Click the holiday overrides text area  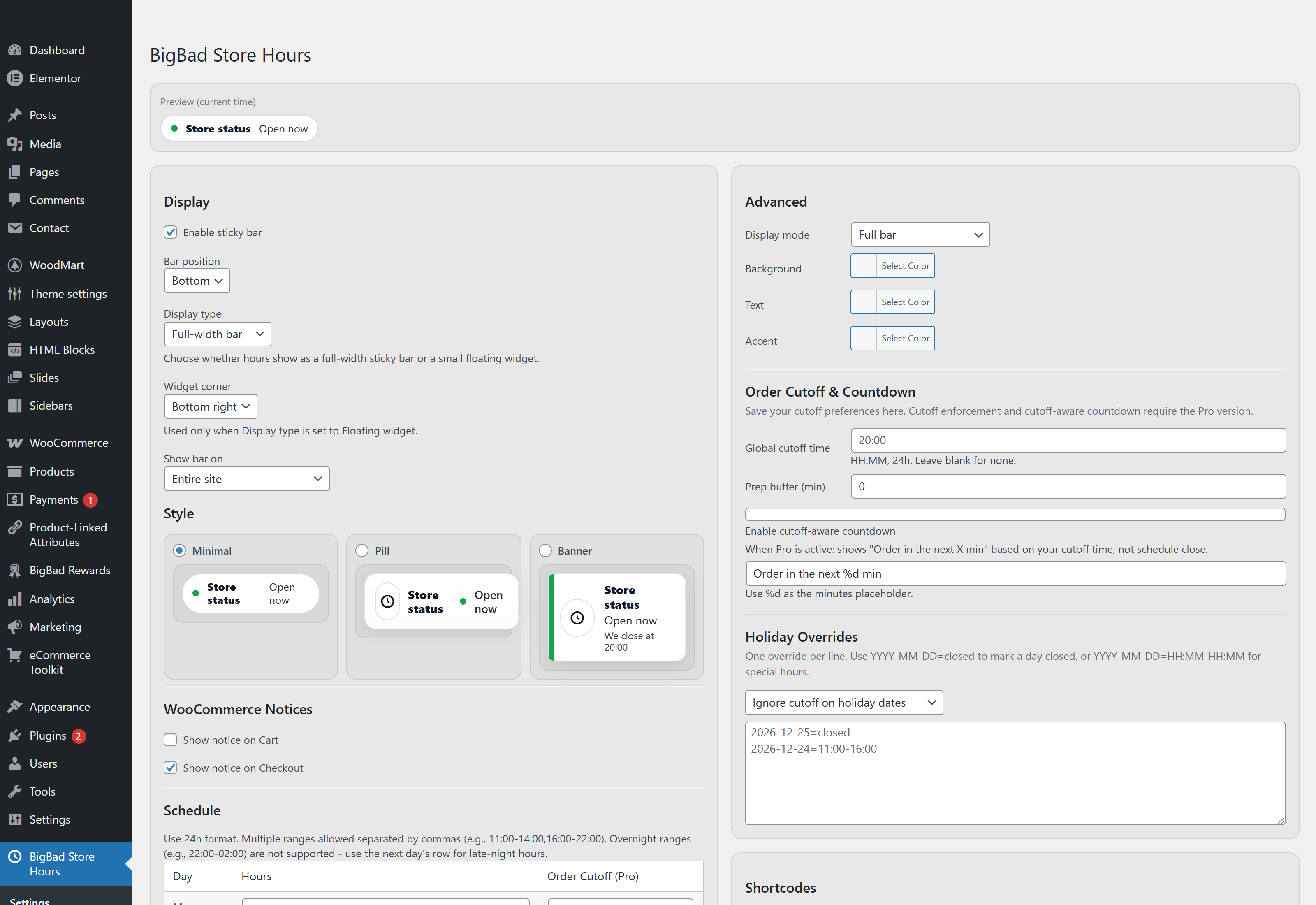1015,773
